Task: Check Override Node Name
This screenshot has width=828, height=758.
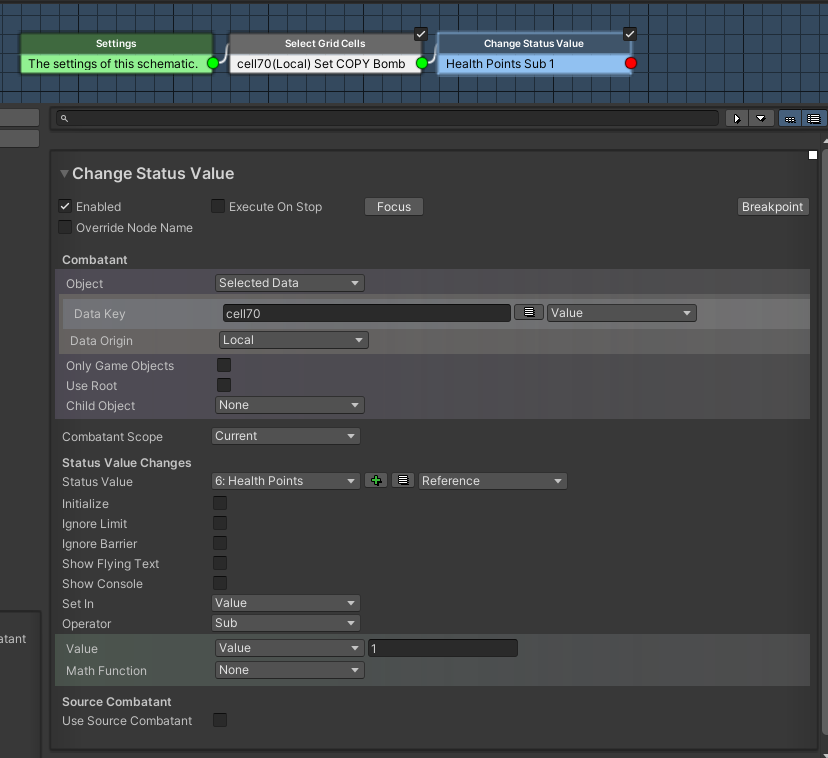Action: click(65, 227)
